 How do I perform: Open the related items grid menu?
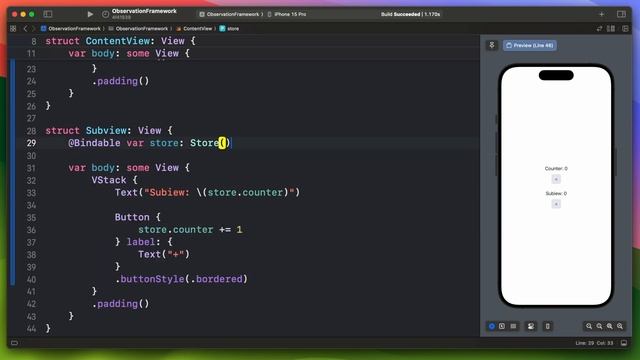point(13,29)
